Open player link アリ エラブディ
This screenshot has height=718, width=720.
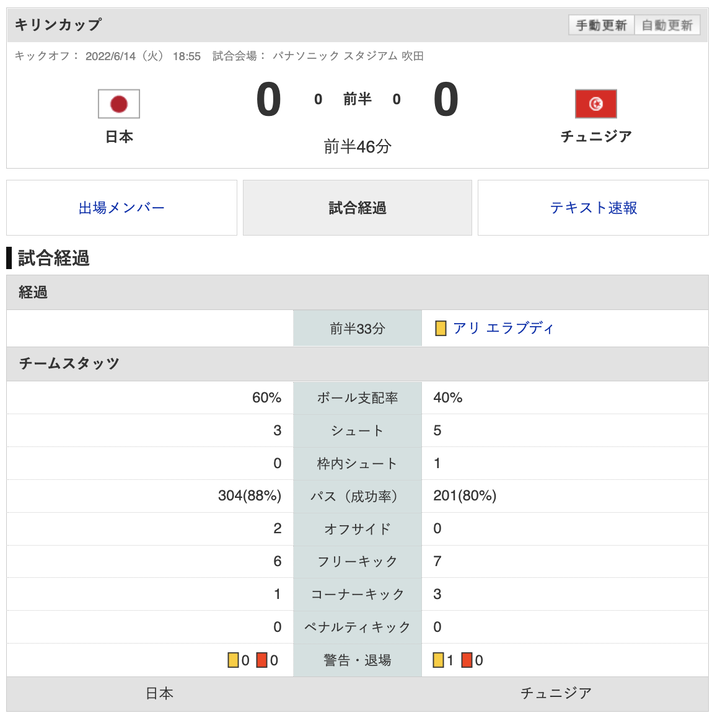pyautogui.click(x=503, y=328)
